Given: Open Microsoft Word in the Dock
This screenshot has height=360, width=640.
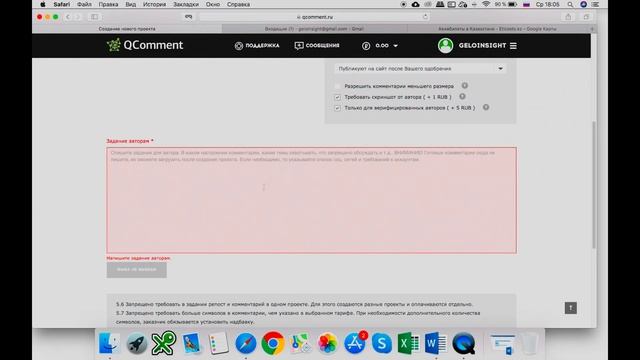Looking at the screenshot, I should point(436,343).
